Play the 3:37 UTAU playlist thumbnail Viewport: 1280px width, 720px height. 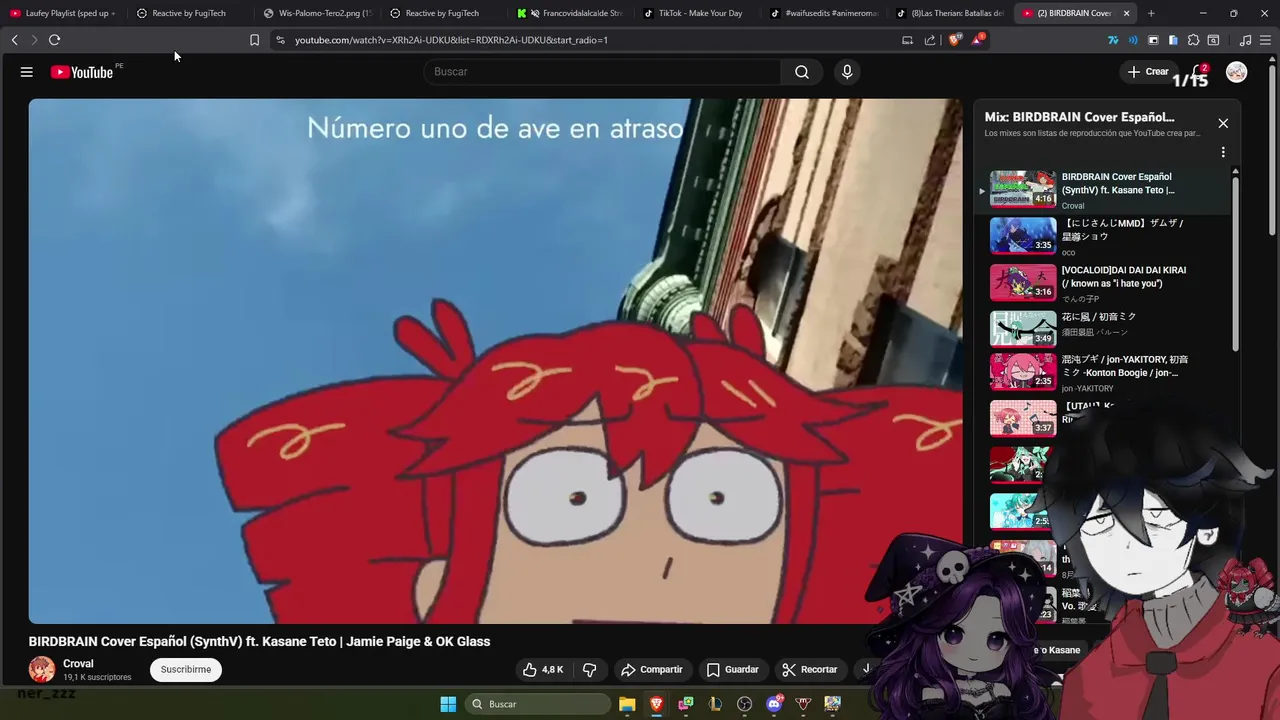click(x=1023, y=419)
